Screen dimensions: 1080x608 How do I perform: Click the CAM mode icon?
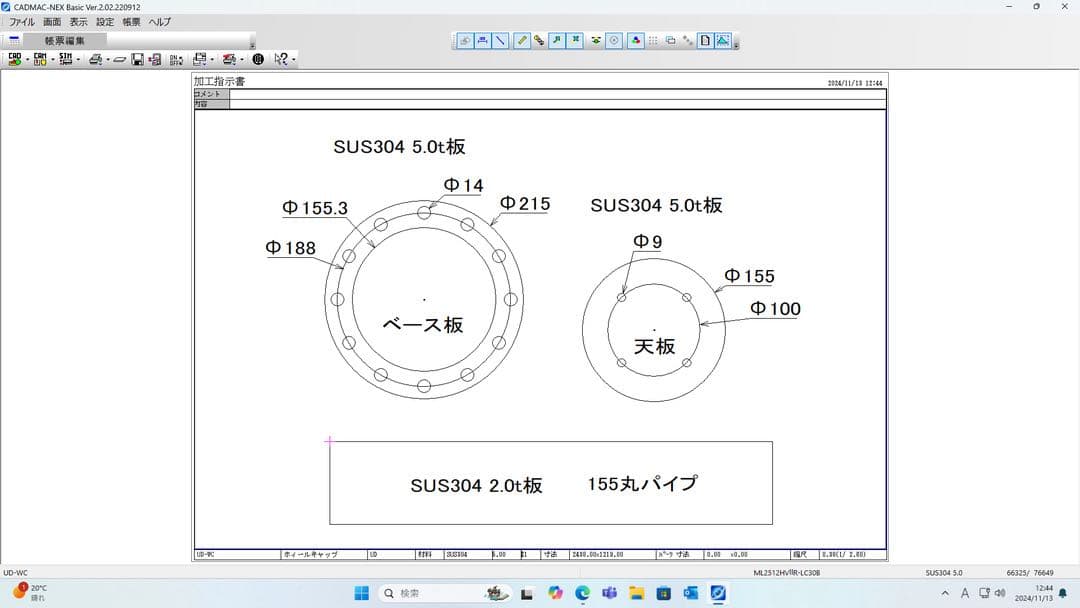[40, 59]
